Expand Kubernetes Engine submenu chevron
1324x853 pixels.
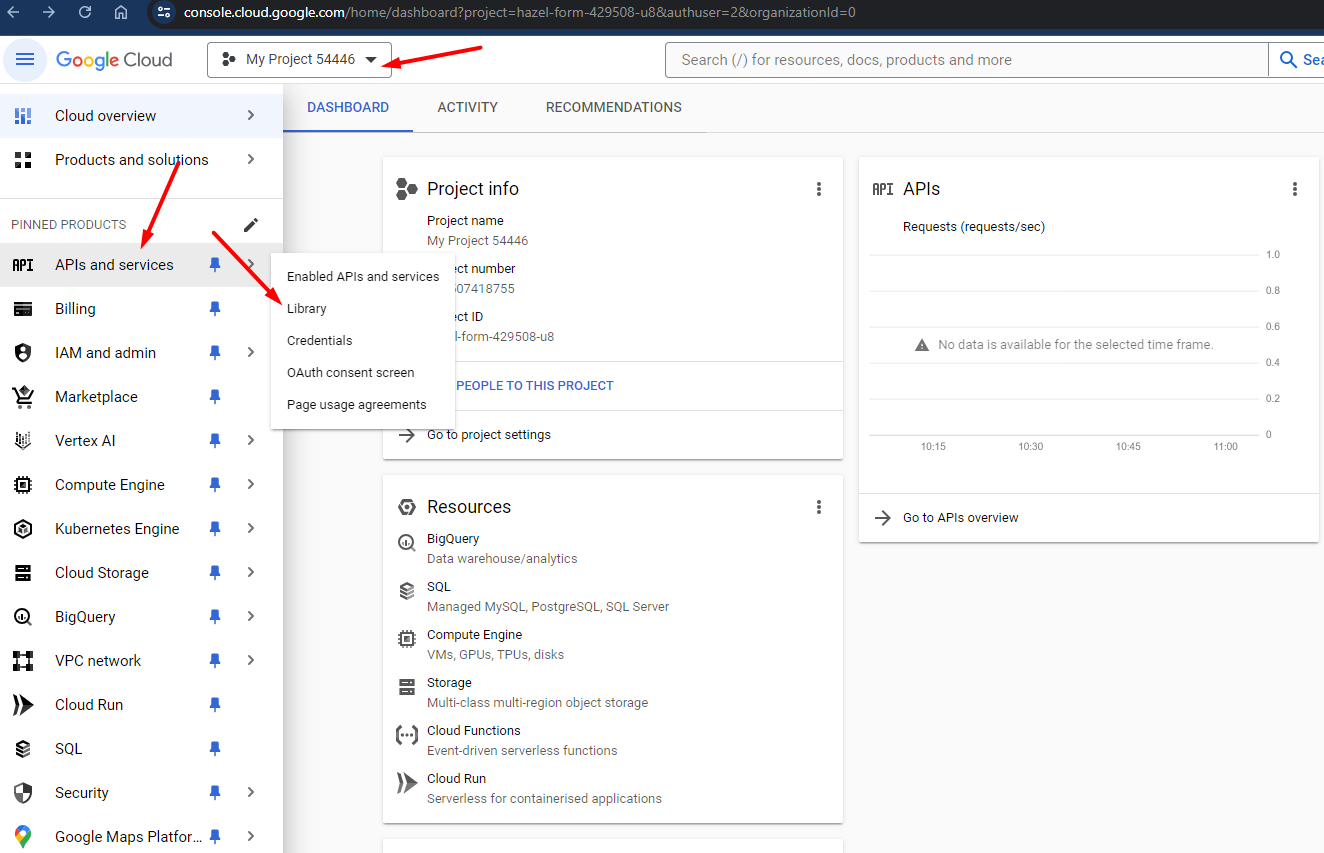251,529
